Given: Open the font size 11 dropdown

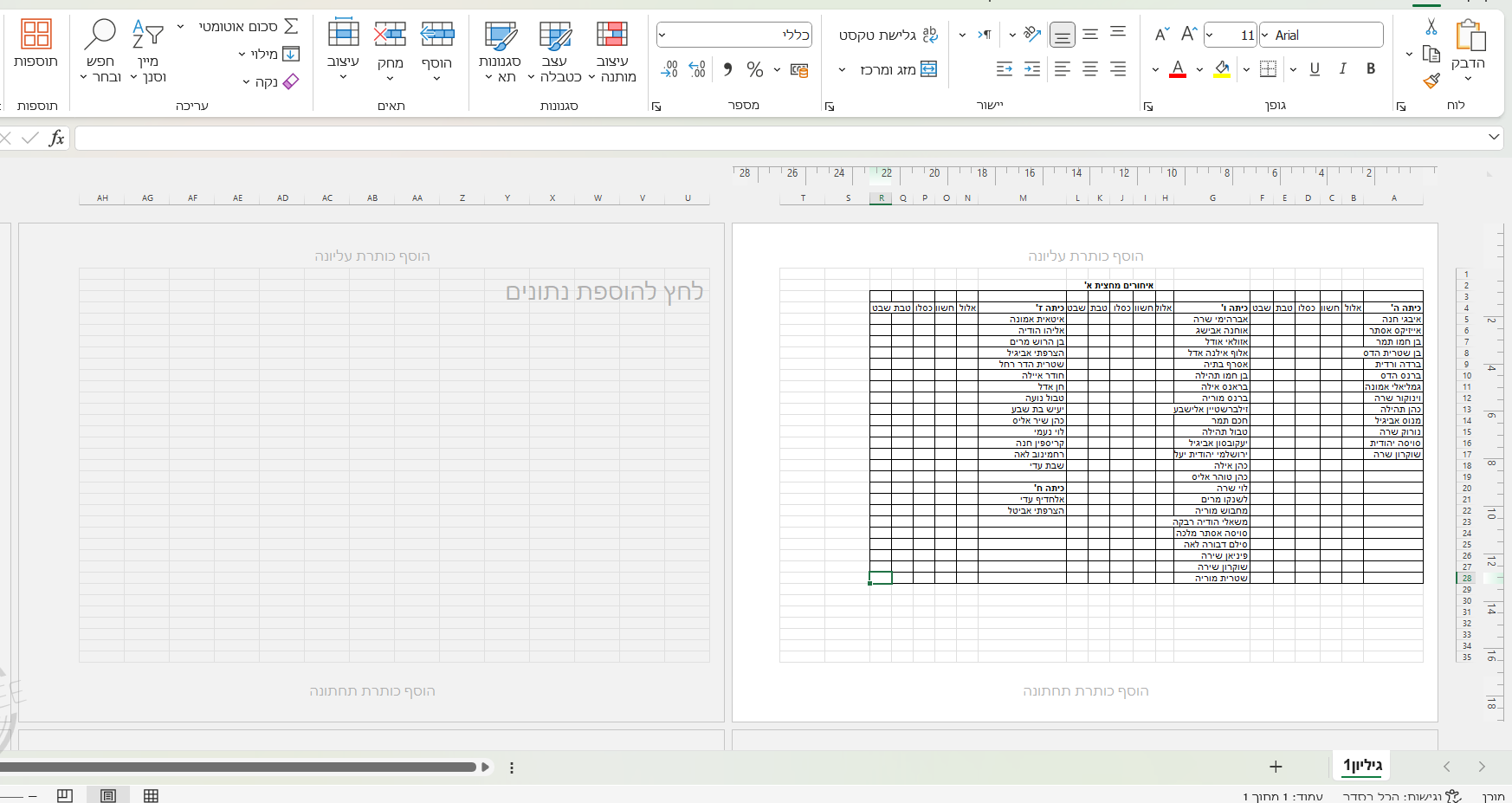Looking at the screenshot, I should (x=1209, y=35).
